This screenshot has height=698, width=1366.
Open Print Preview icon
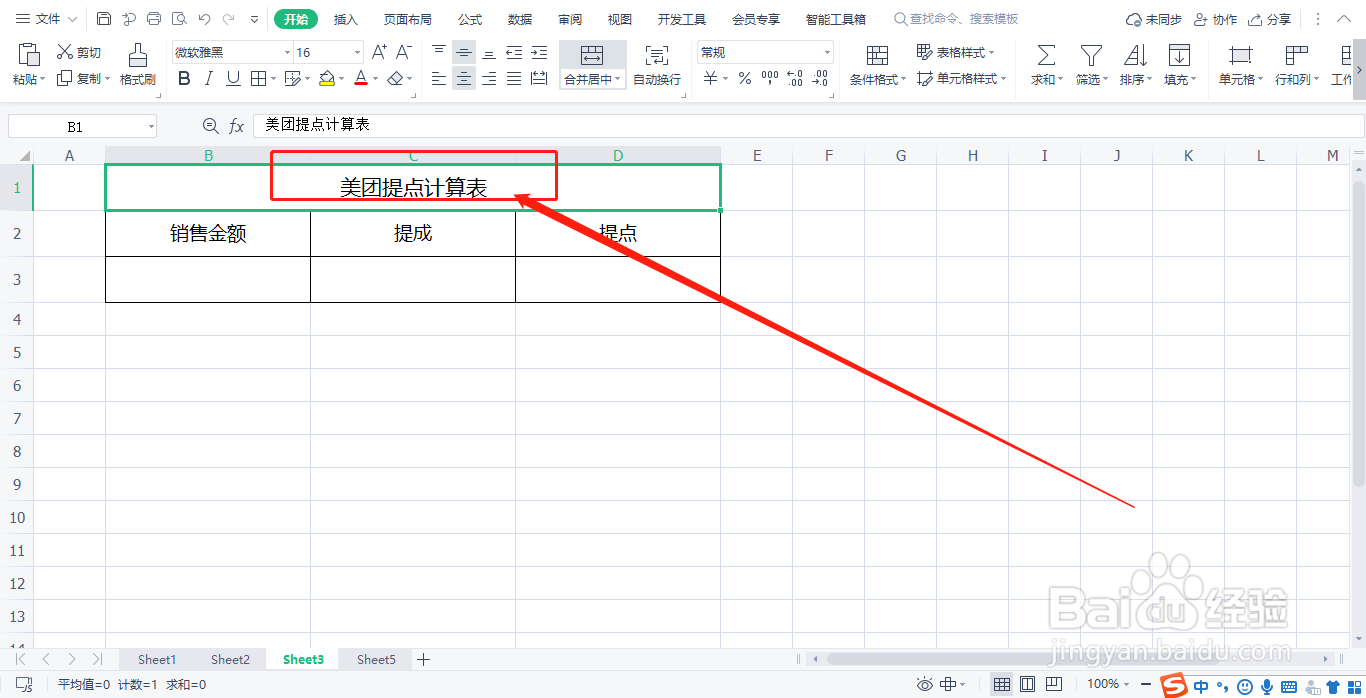179,19
